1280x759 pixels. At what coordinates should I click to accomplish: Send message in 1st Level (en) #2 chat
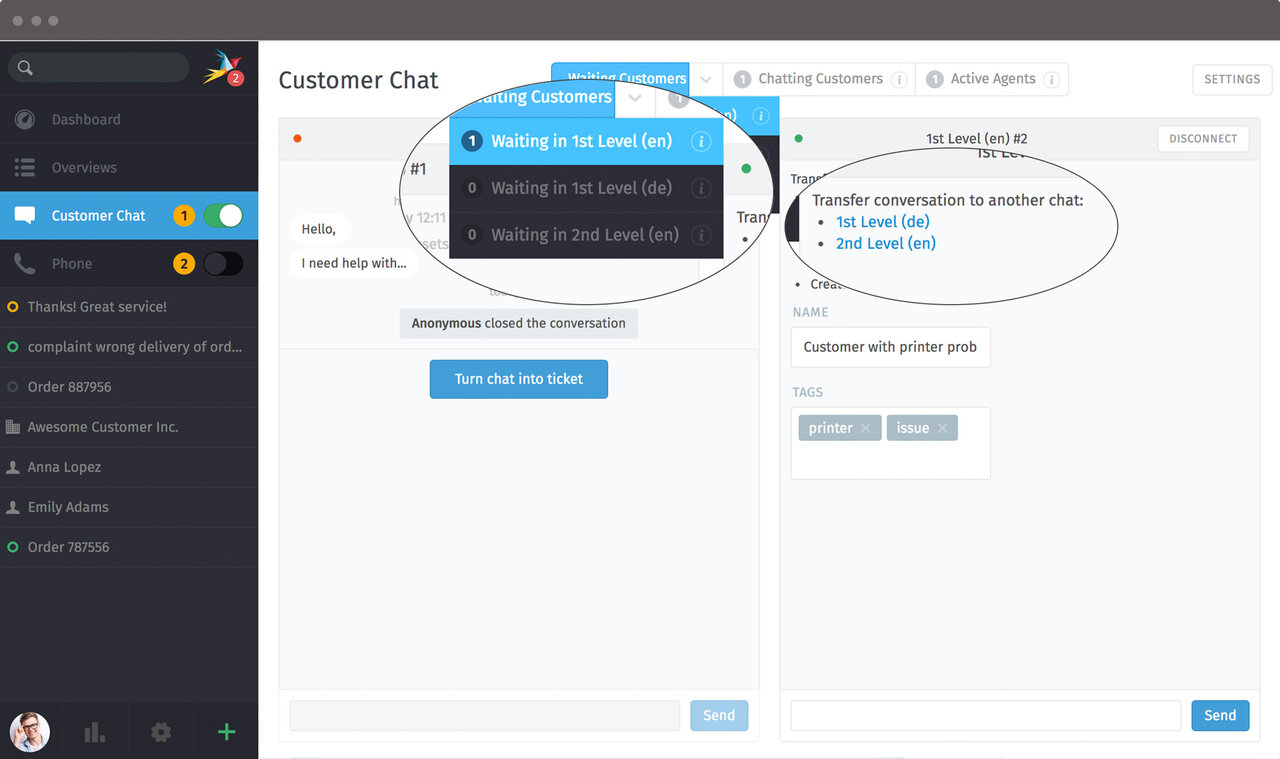pos(1220,715)
